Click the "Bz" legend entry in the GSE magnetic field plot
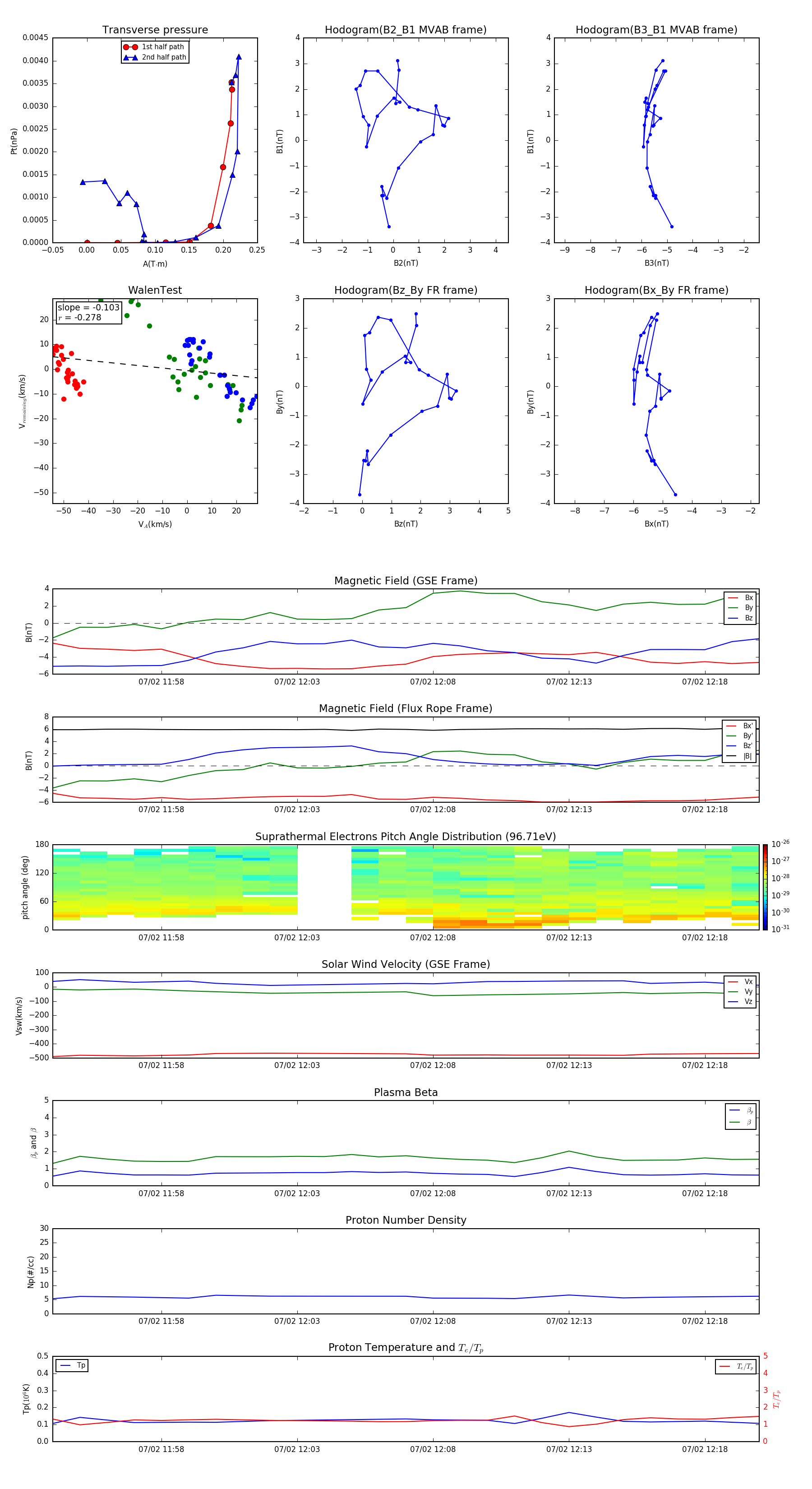 coord(740,619)
